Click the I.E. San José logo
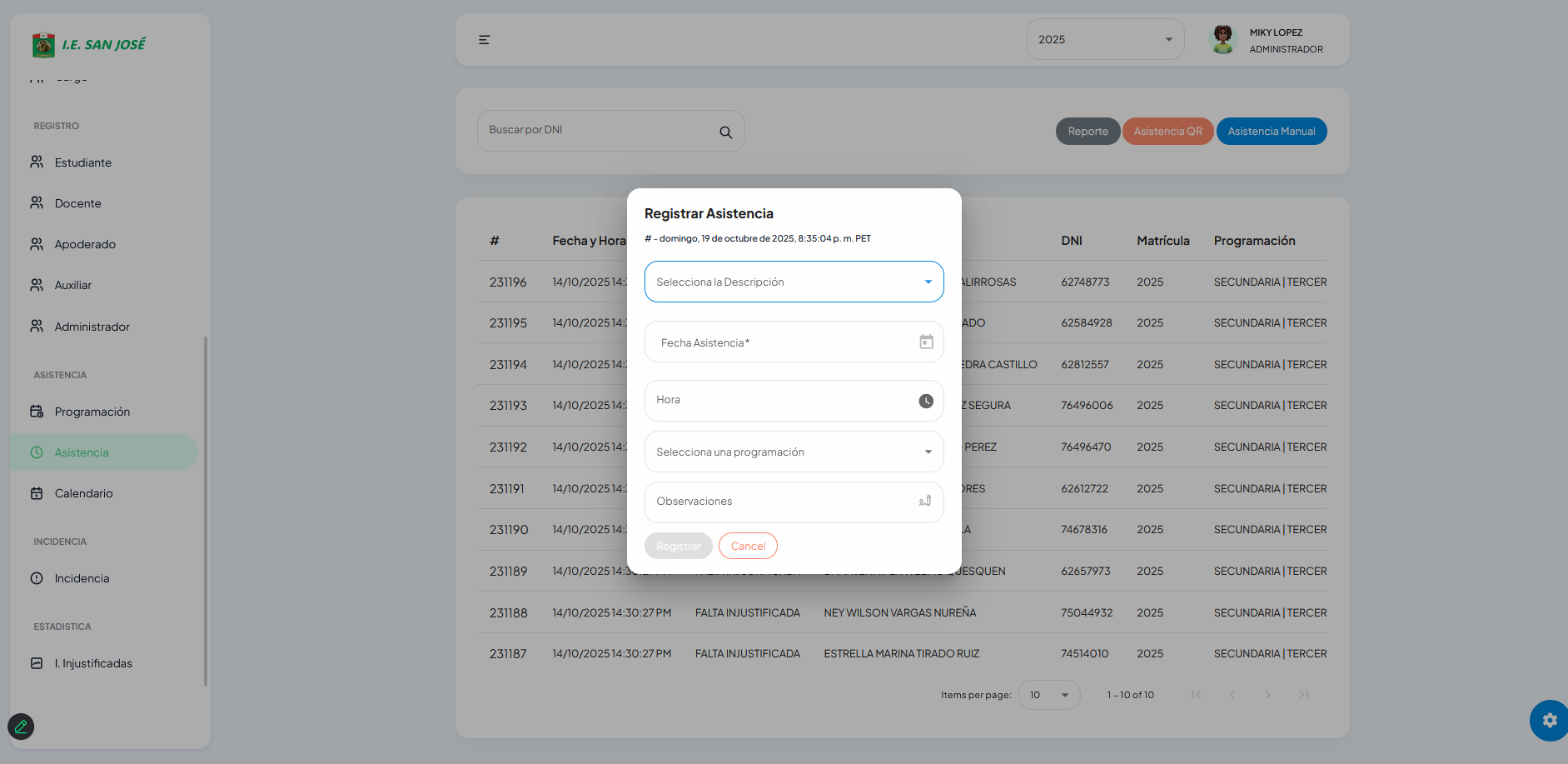 point(88,44)
